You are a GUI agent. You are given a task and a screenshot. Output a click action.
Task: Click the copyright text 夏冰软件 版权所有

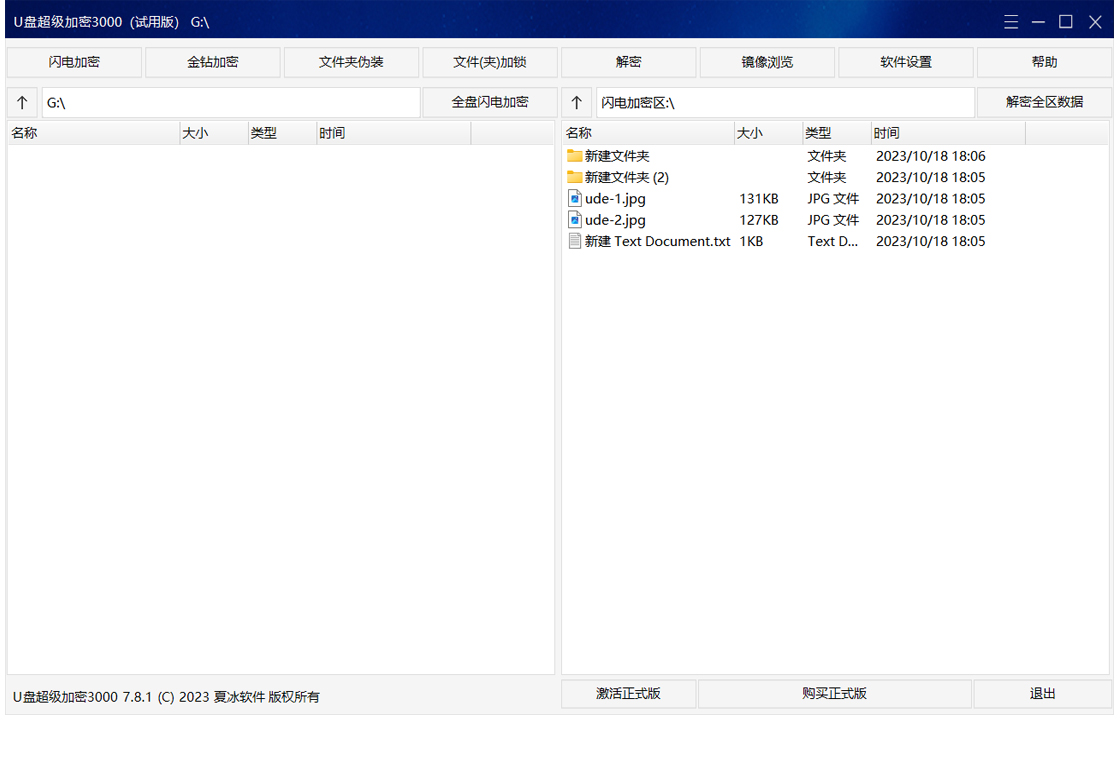point(266,697)
